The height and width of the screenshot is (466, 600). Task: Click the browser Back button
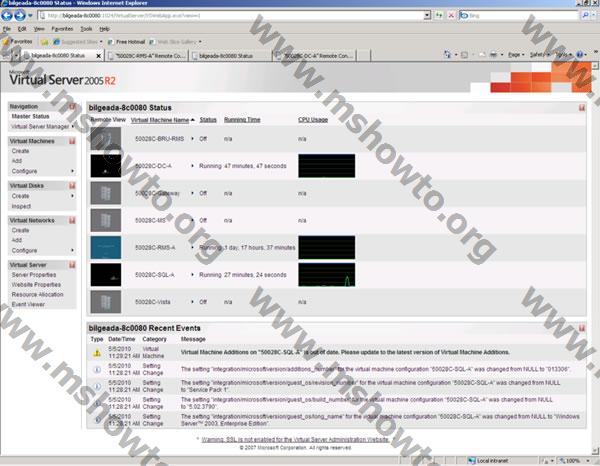[x=7, y=15]
